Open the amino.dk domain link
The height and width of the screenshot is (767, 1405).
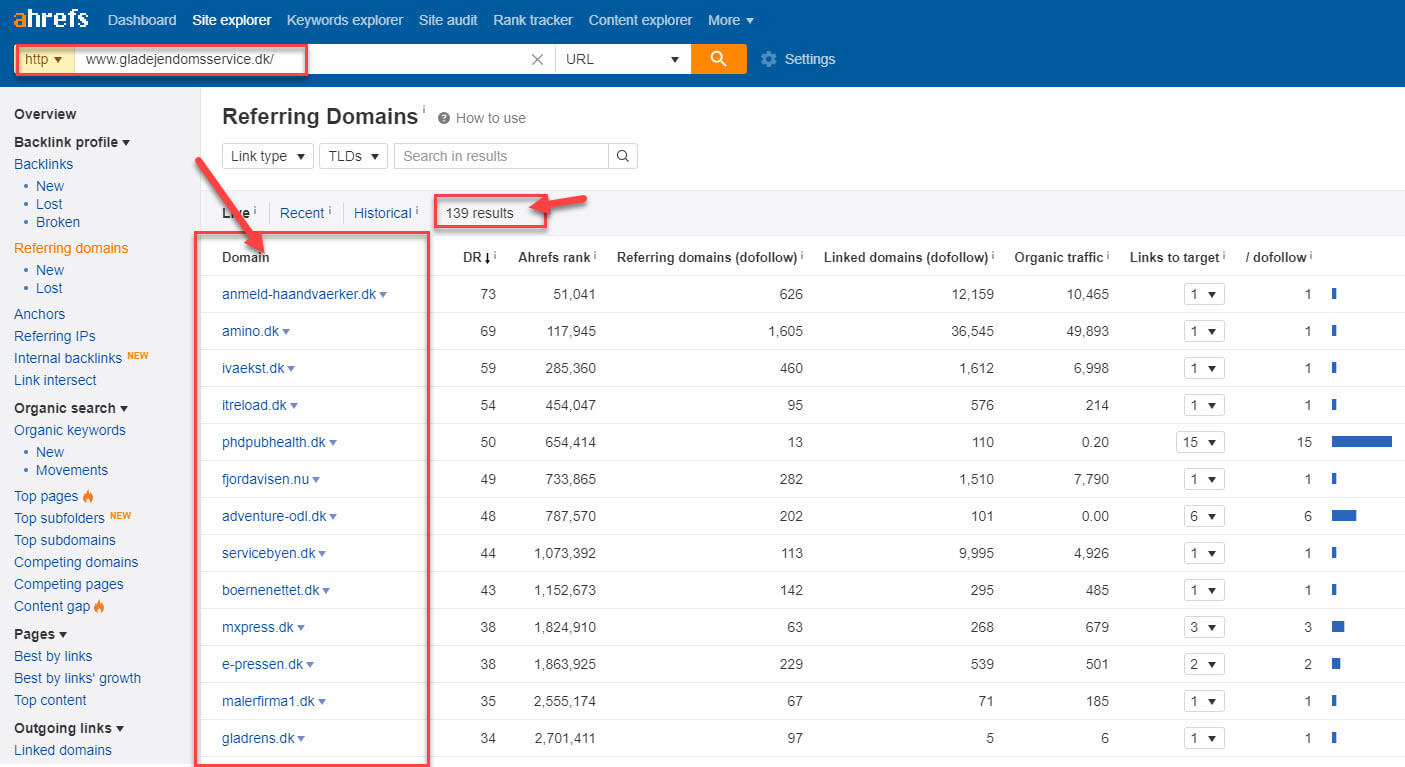[250, 331]
